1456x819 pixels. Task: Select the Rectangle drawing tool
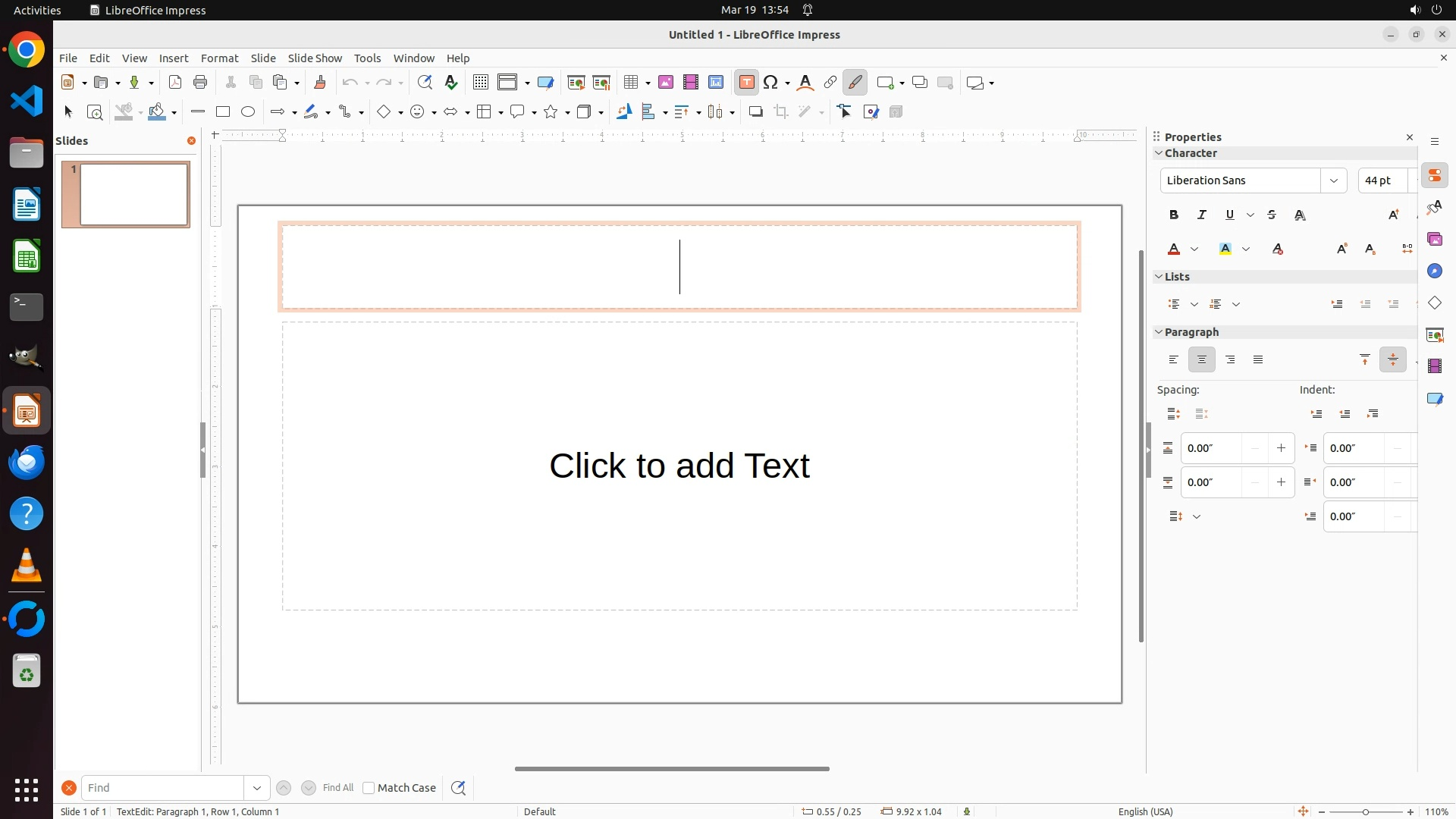[223, 112]
